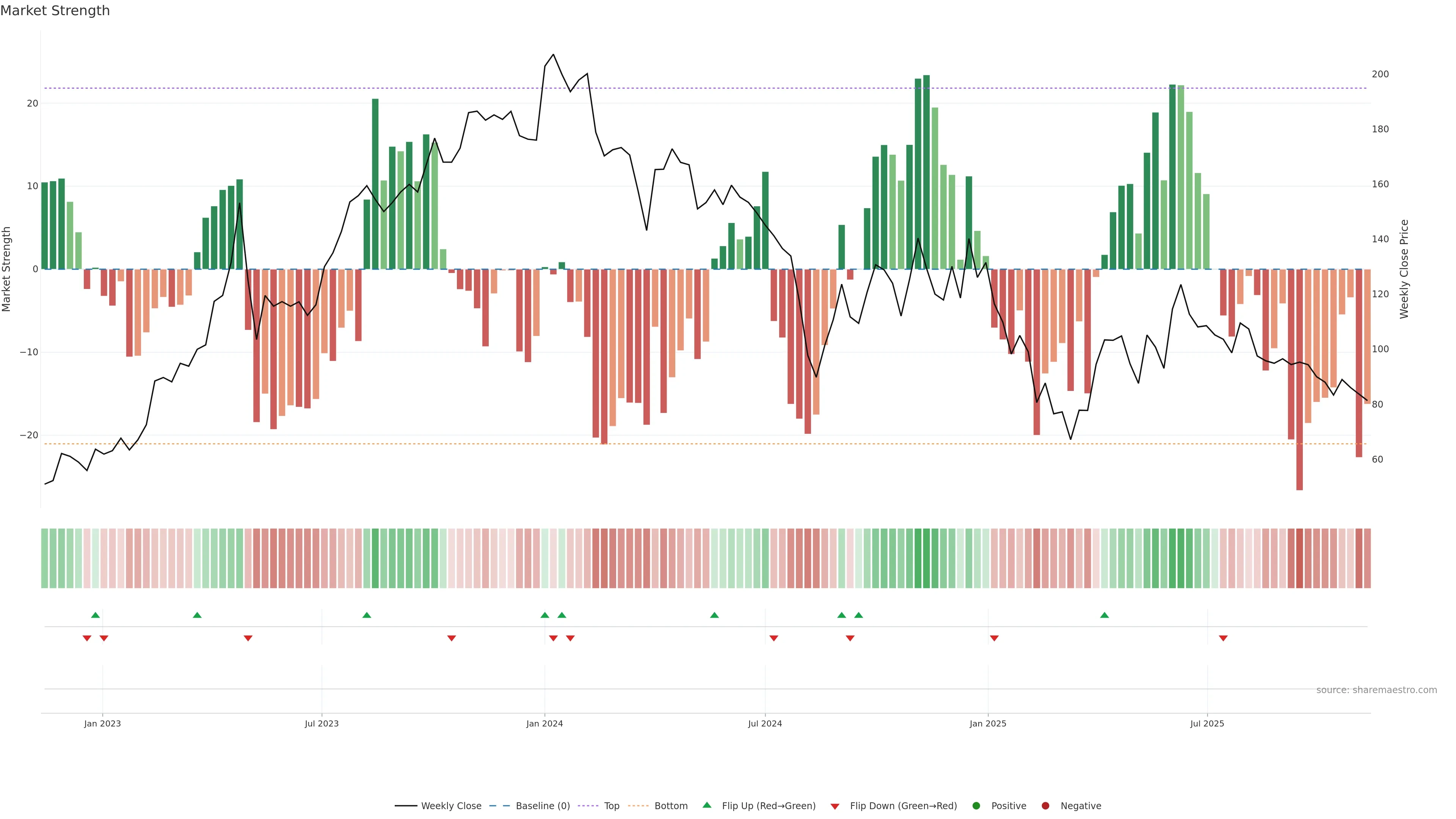Toggle the Flip Down (Green→Red) legend label
1456x819 pixels.
pyautogui.click(x=903, y=806)
